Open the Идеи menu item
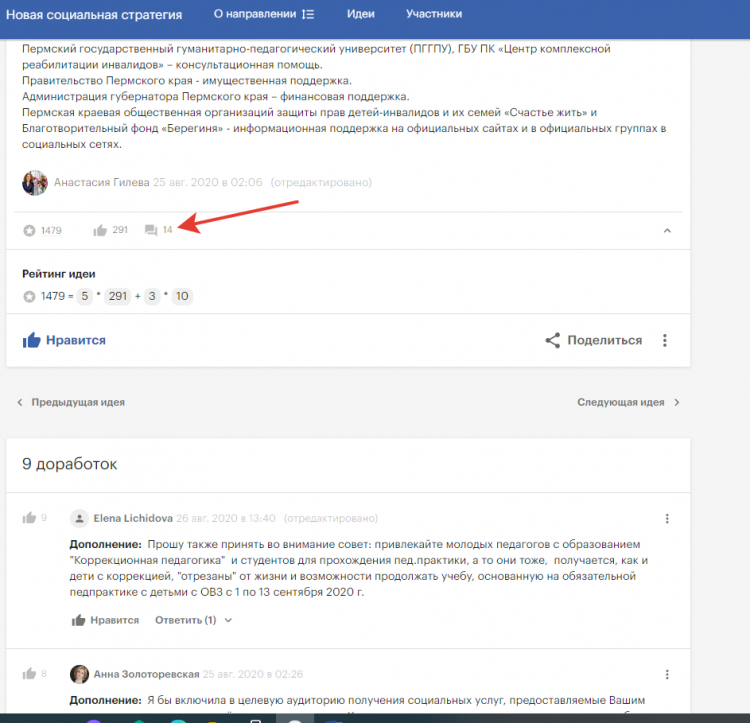 point(361,15)
